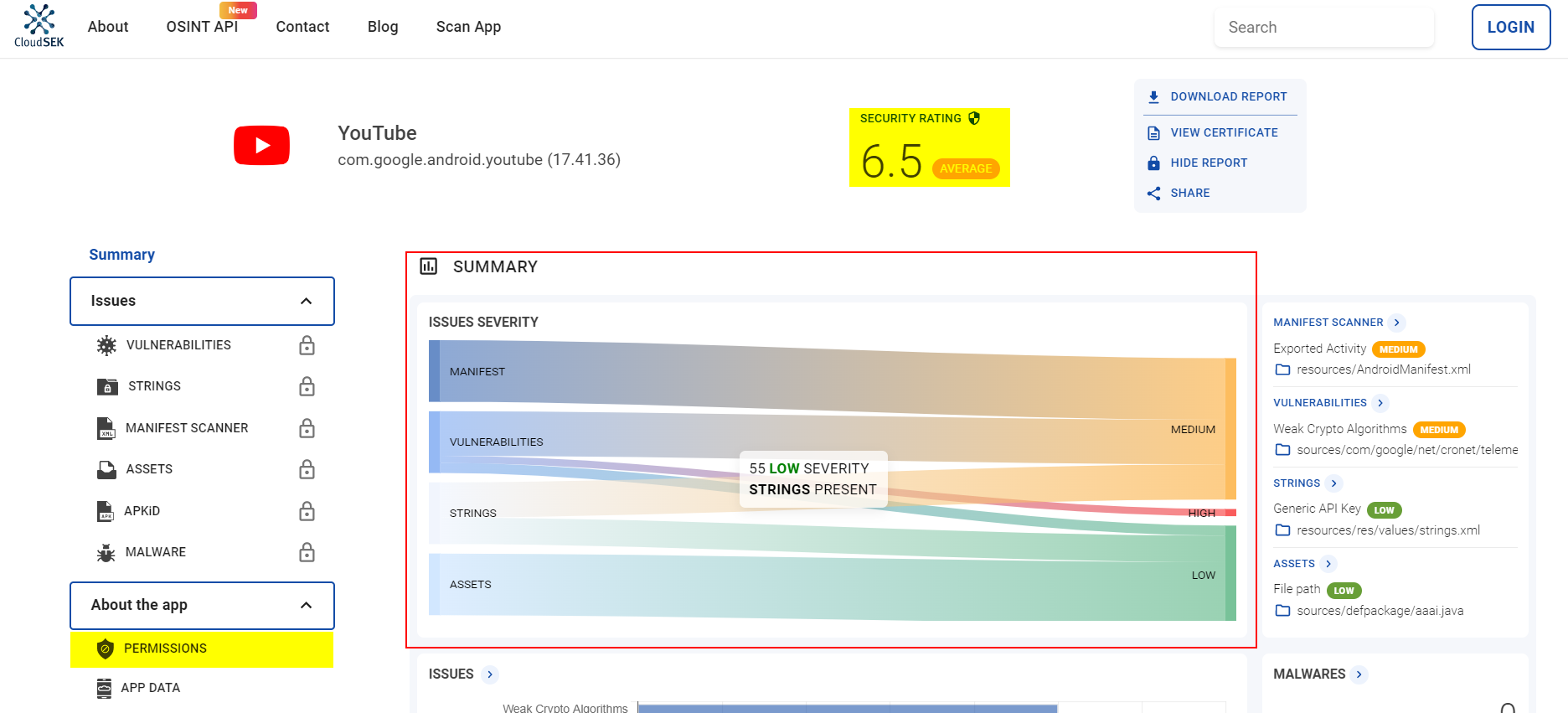Collapse the About the app section
Image resolution: width=1568 pixels, height=713 pixels.
(307, 605)
